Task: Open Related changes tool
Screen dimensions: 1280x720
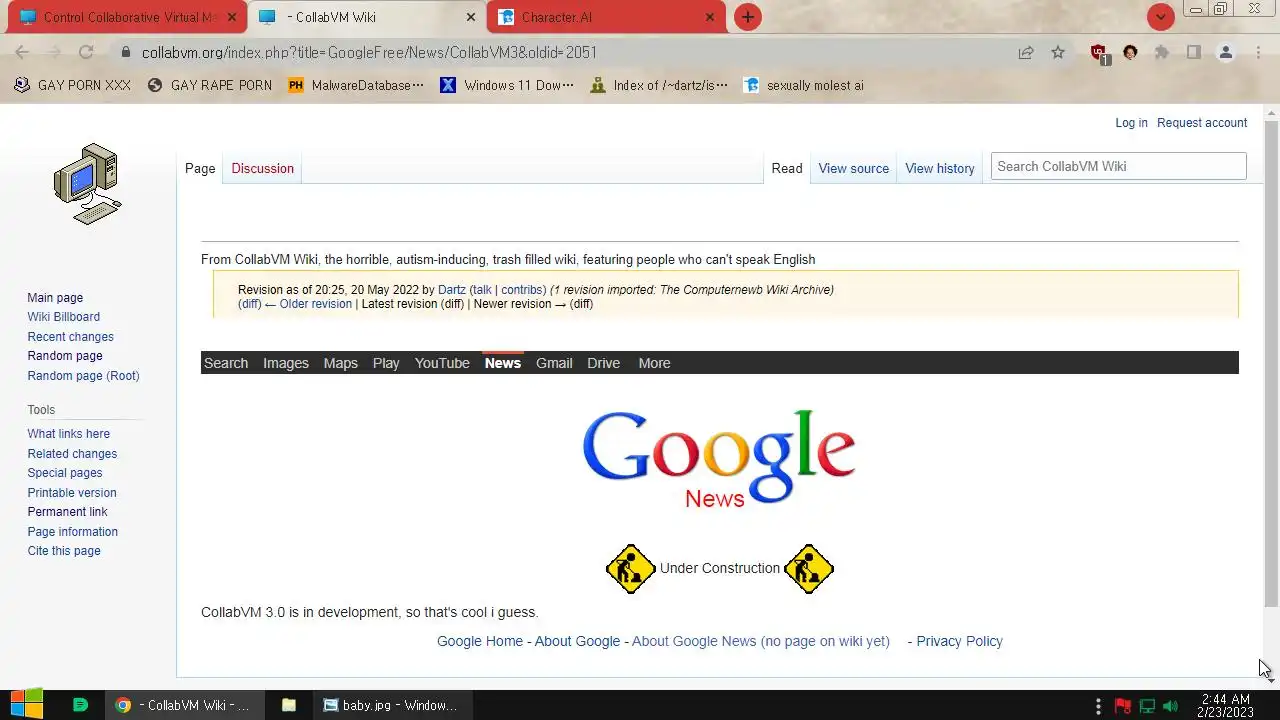Action: (x=72, y=454)
